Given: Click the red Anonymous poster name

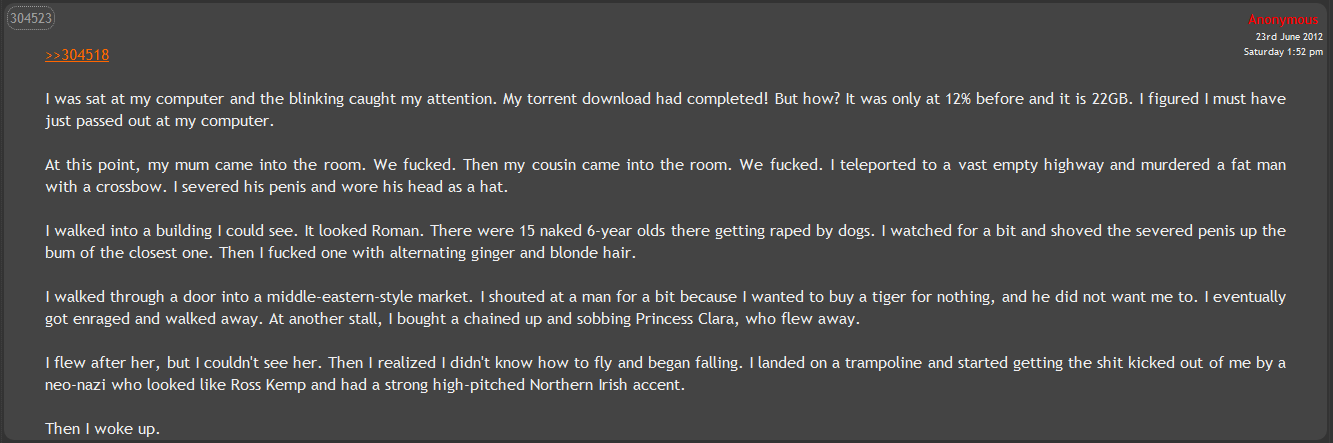Looking at the screenshot, I should pos(1286,20).
